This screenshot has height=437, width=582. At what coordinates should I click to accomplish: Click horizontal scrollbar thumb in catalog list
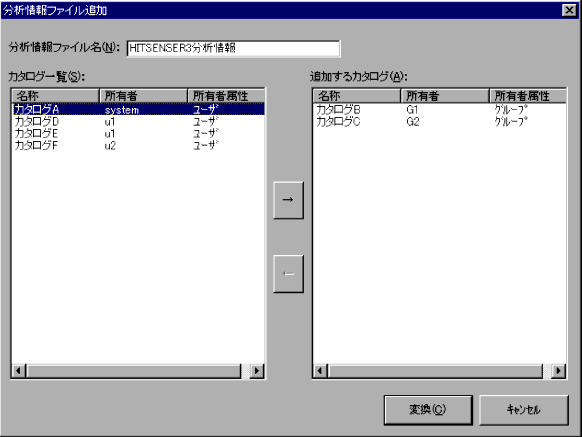(133, 371)
